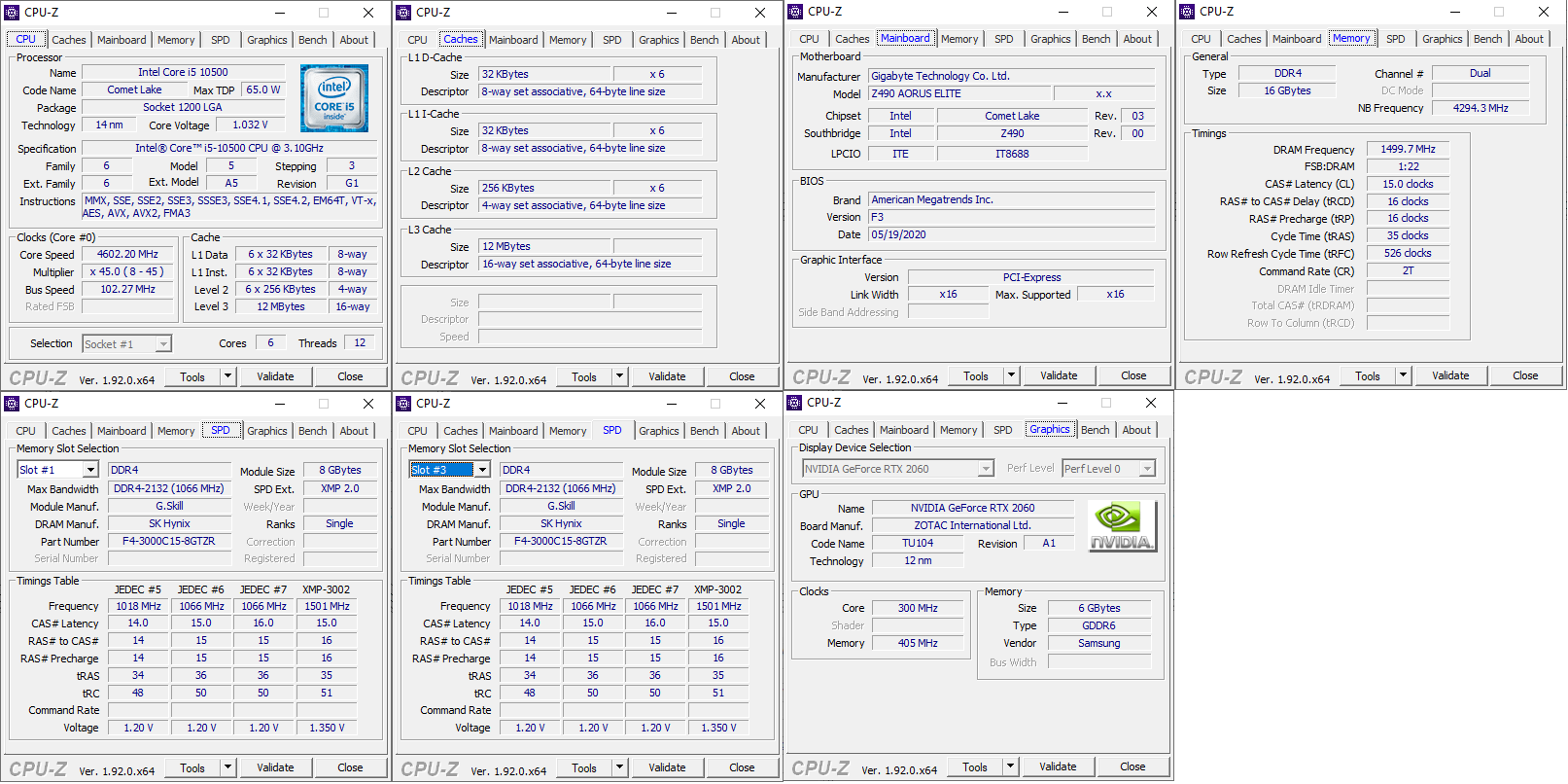Viewport: 1568px width, 784px height.
Task: Click the CPU-Z title bar icon of the Mainboard window
Action: 795,12
